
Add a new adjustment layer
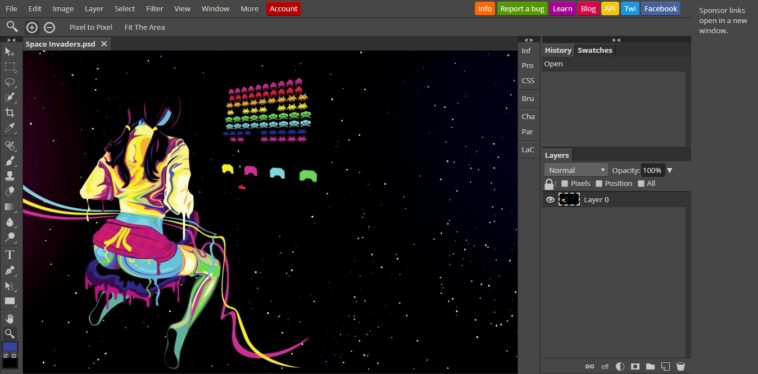click(620, 366)
